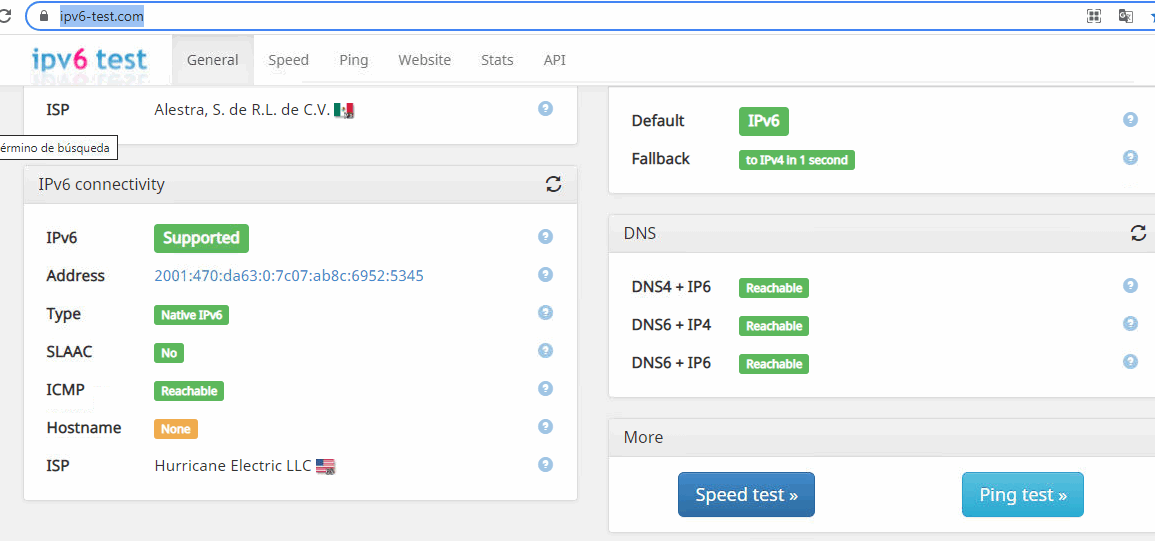Image resolution: width=1155 pixels, height=541 pixels.
Task: Go to the Website tab
Action: pyautogui.click(x=424, y=60)
